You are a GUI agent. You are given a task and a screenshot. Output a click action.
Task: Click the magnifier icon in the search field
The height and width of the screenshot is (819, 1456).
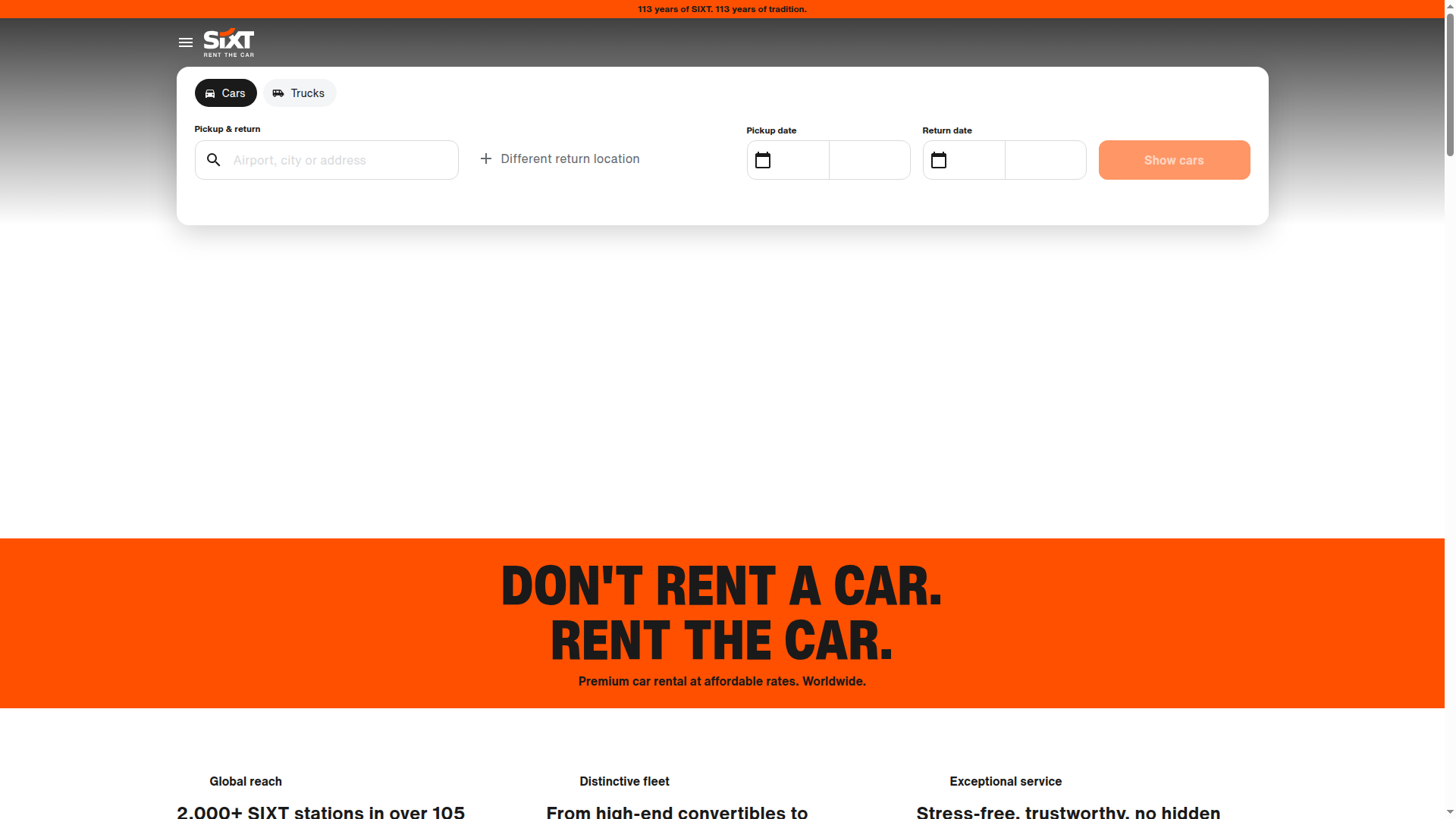tap(213, 160)
